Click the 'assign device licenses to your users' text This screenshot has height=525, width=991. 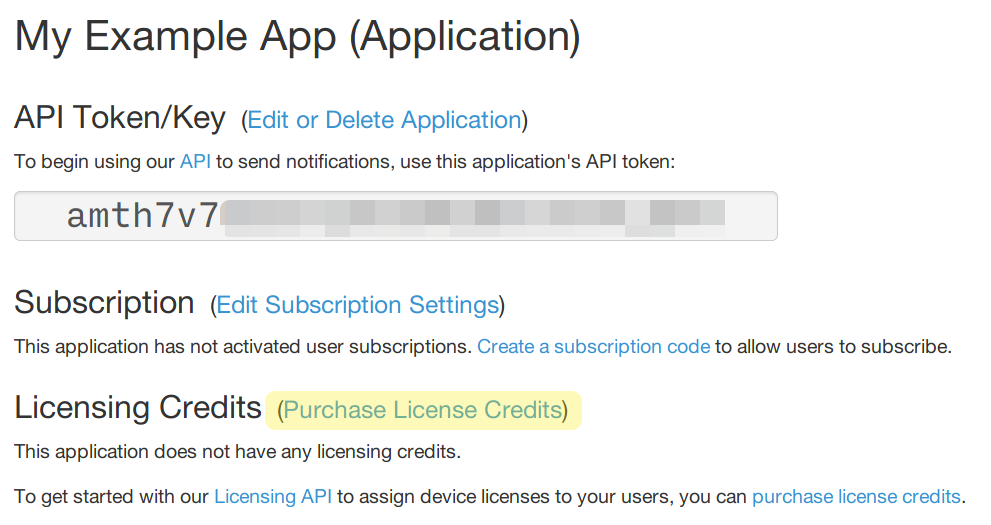tap(510, 497)
